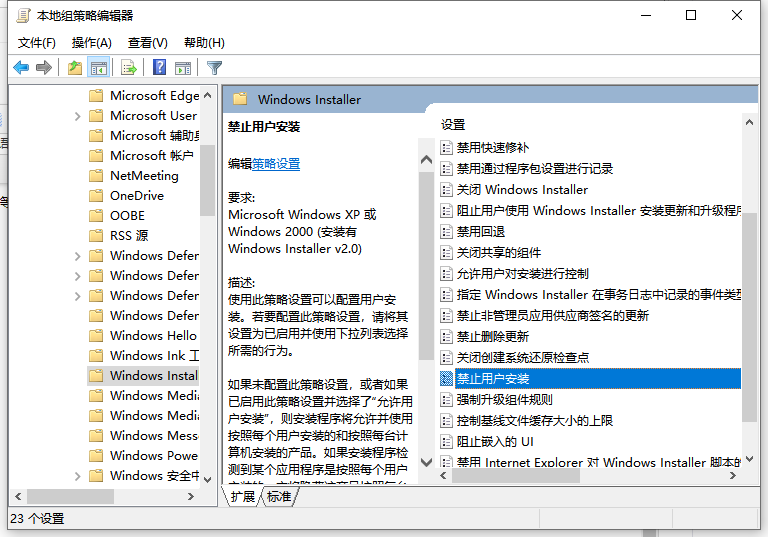Click the Export List toolbar icon
This screenshot has height=537, width=768.
(128, 68)
